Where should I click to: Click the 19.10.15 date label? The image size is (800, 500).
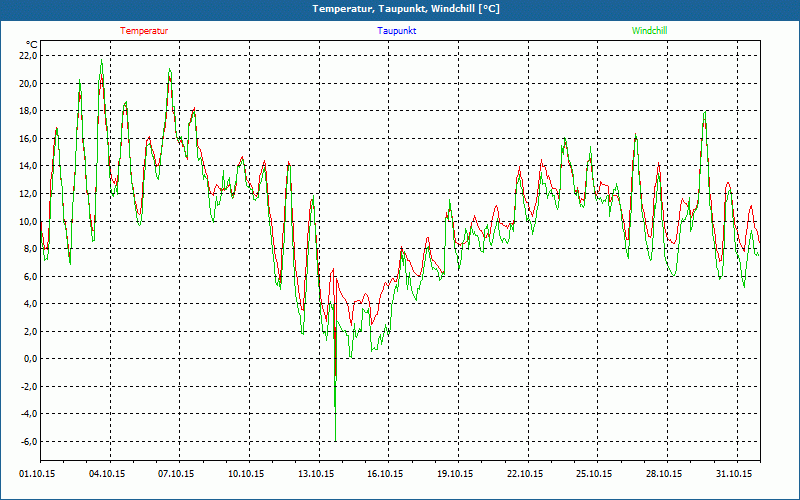pos(456,474)
